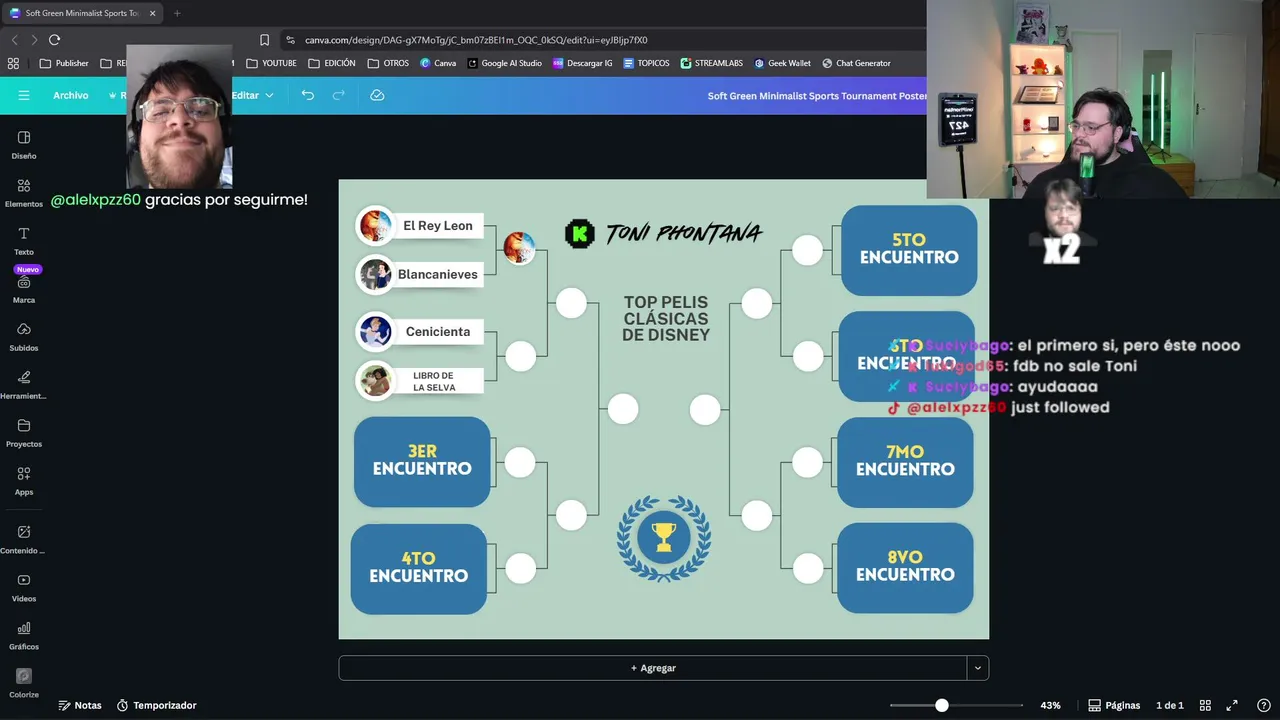This screenshot has width=1280, height=720.
Task: Click the Páginas button
Action: point(1114,705)
